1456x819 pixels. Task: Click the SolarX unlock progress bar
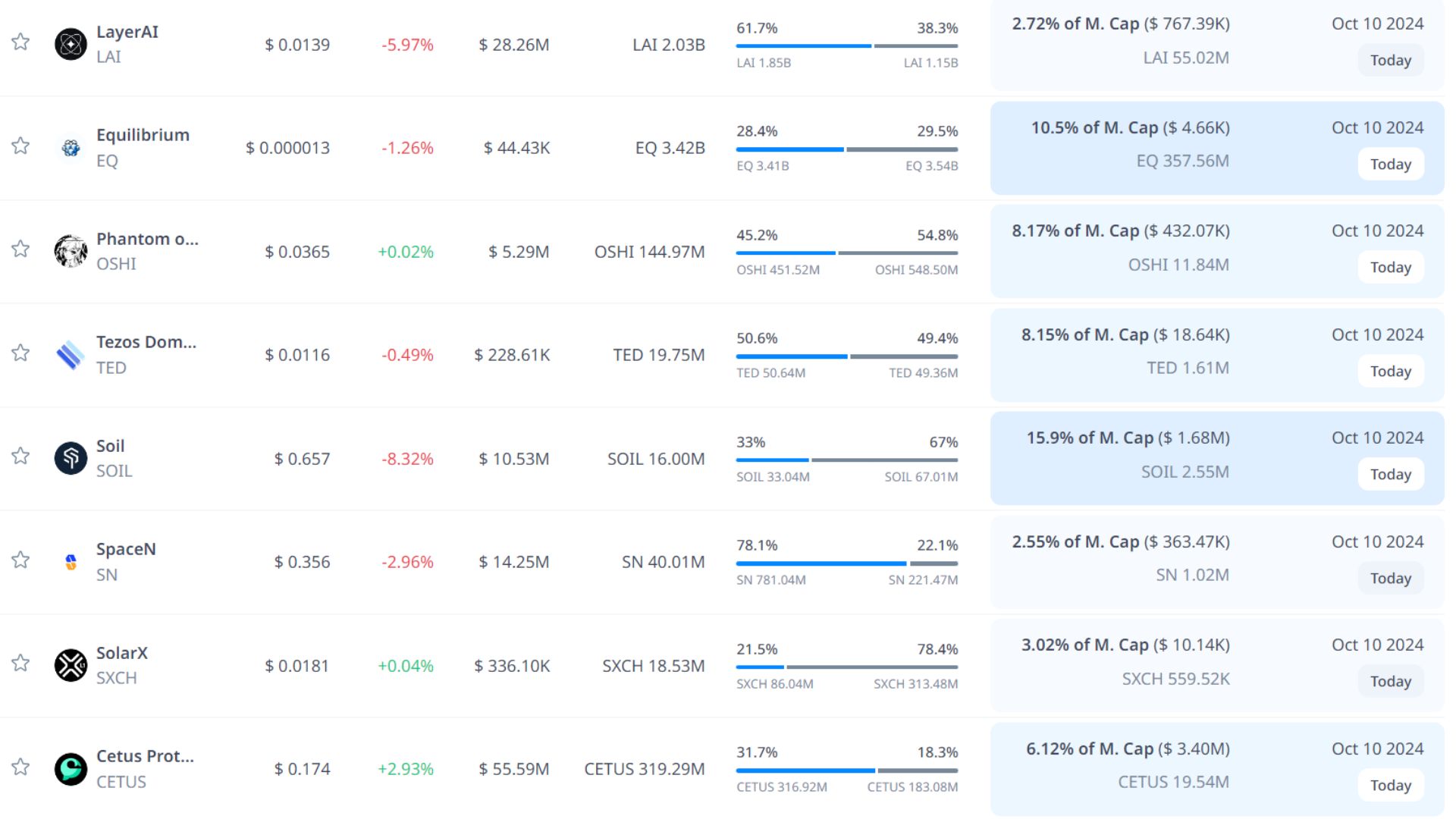click(x=846, y=667)
